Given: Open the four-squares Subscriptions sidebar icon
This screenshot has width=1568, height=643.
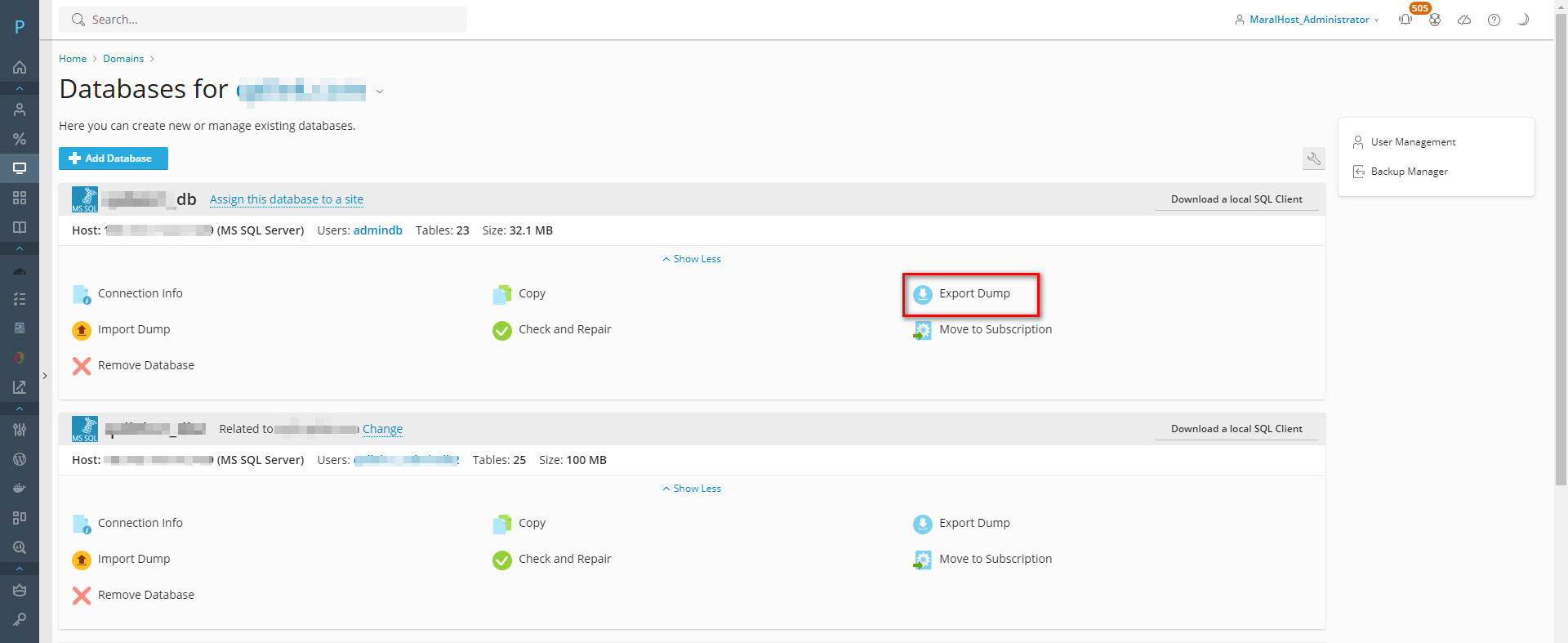Looking at the screenshot, I should (20, 198).
